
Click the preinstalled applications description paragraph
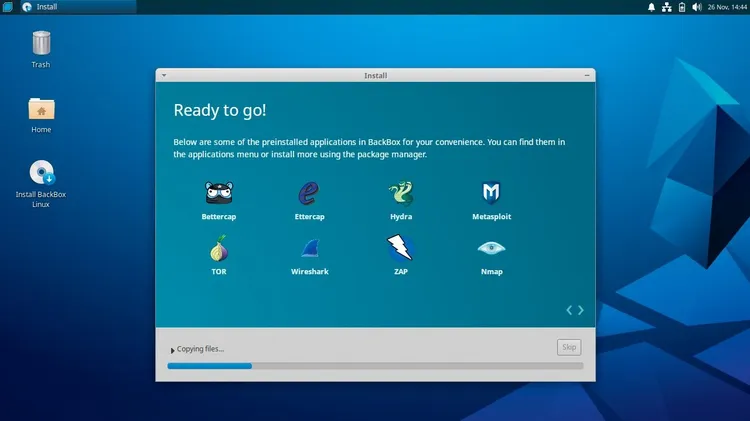pos(369,148)
